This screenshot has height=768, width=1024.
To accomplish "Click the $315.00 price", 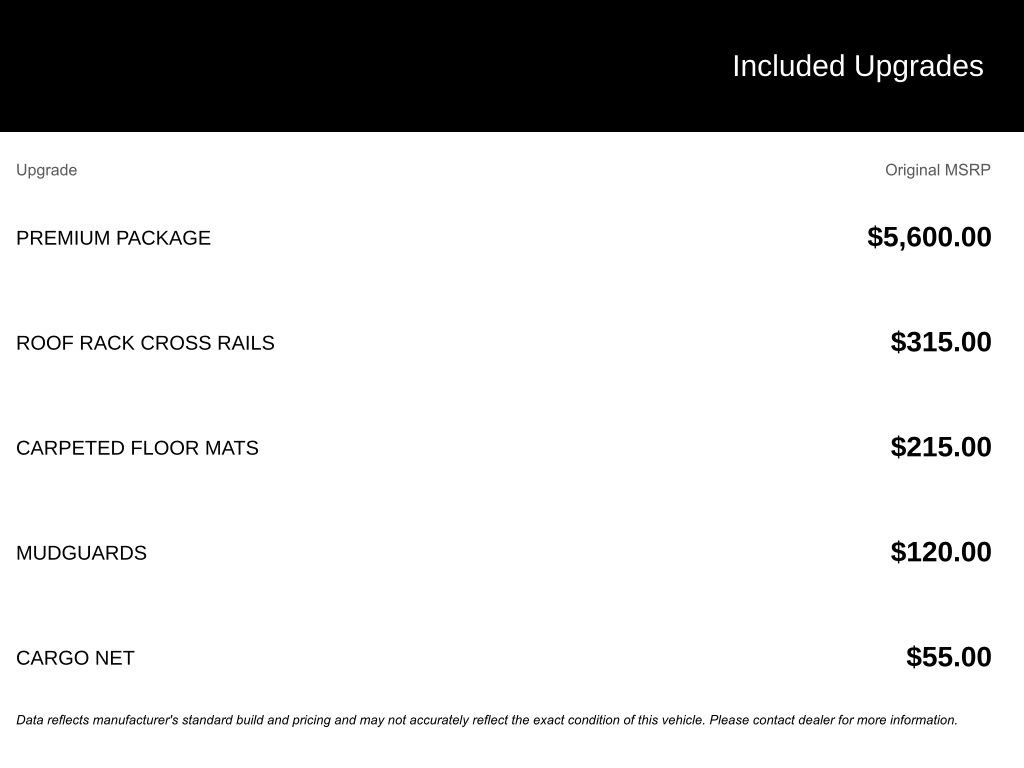I will (x=941, y=342).
